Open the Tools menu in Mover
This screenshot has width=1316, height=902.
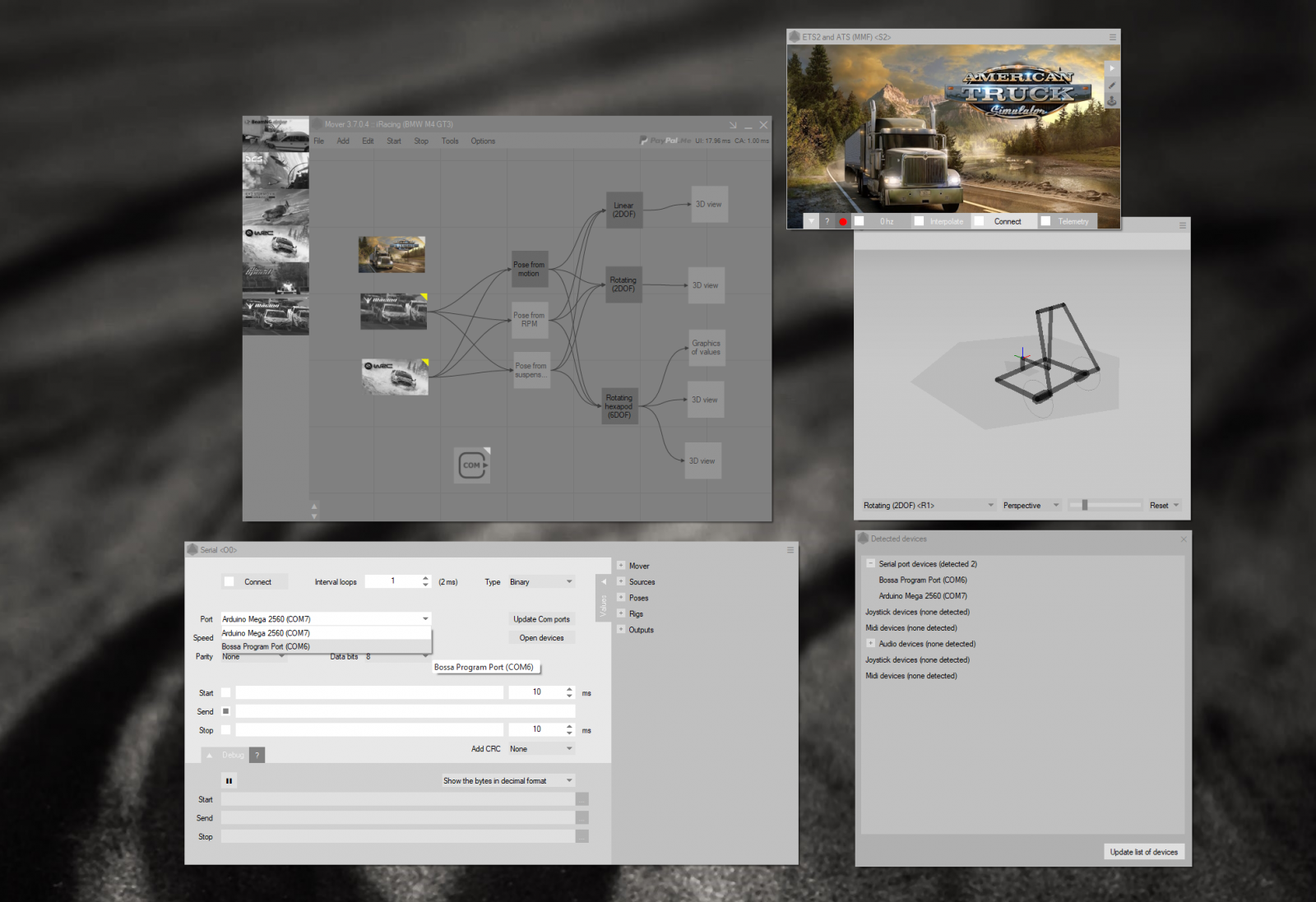click(450, 141)
